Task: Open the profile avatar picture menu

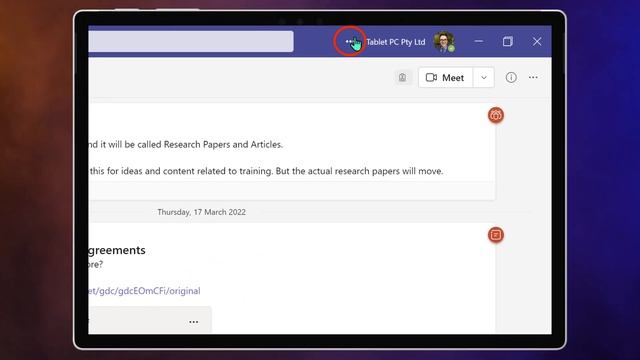Action: pos(444,42)
